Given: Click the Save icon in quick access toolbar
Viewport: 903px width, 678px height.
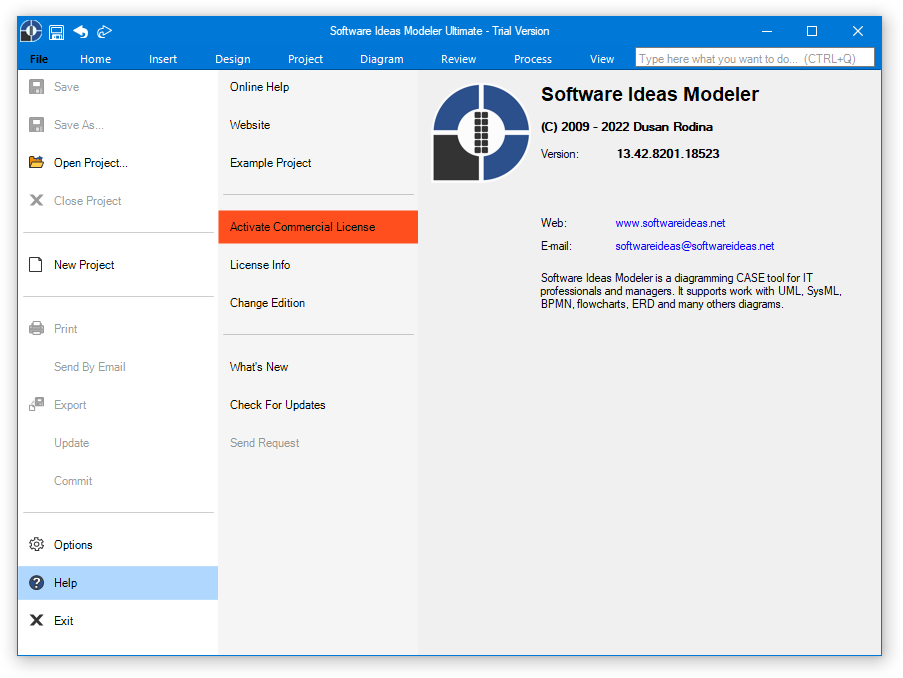Looking at the screenshot, I should 56,32.
